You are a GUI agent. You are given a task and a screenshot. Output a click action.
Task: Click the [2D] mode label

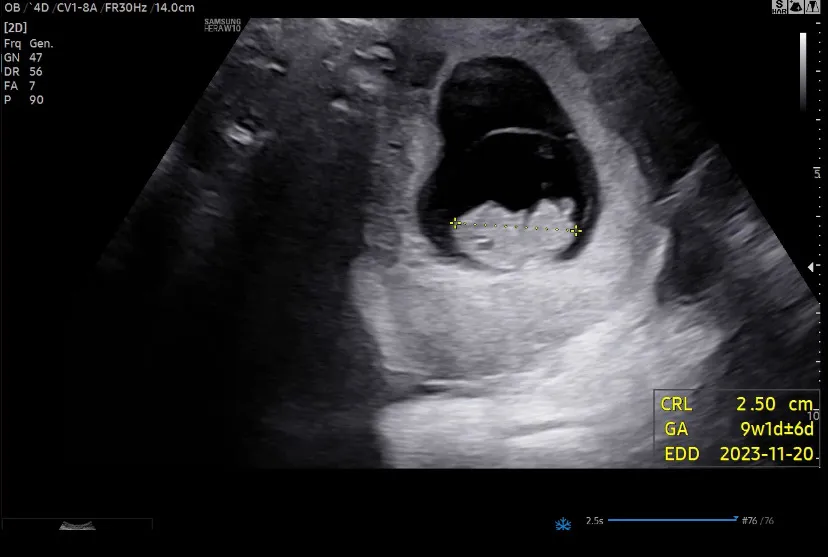[15, 27]
